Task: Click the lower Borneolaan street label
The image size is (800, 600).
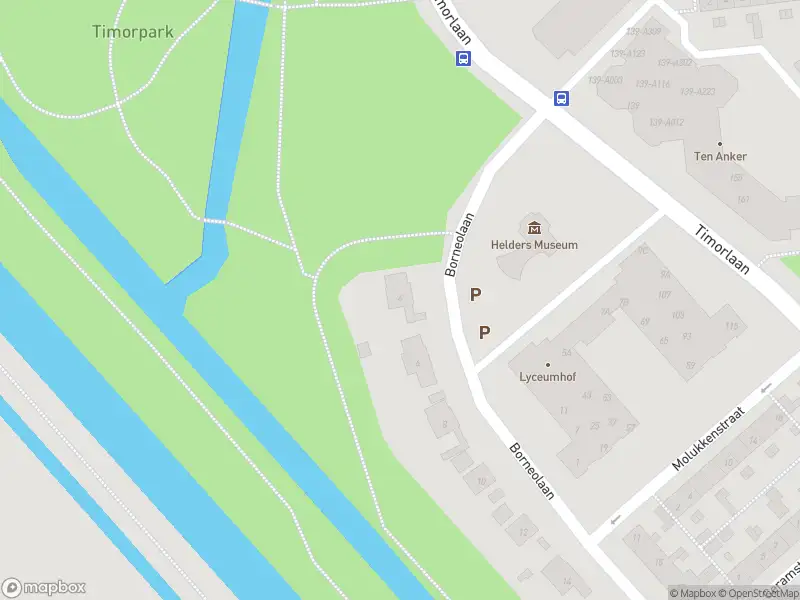Action: pos(532,471)
